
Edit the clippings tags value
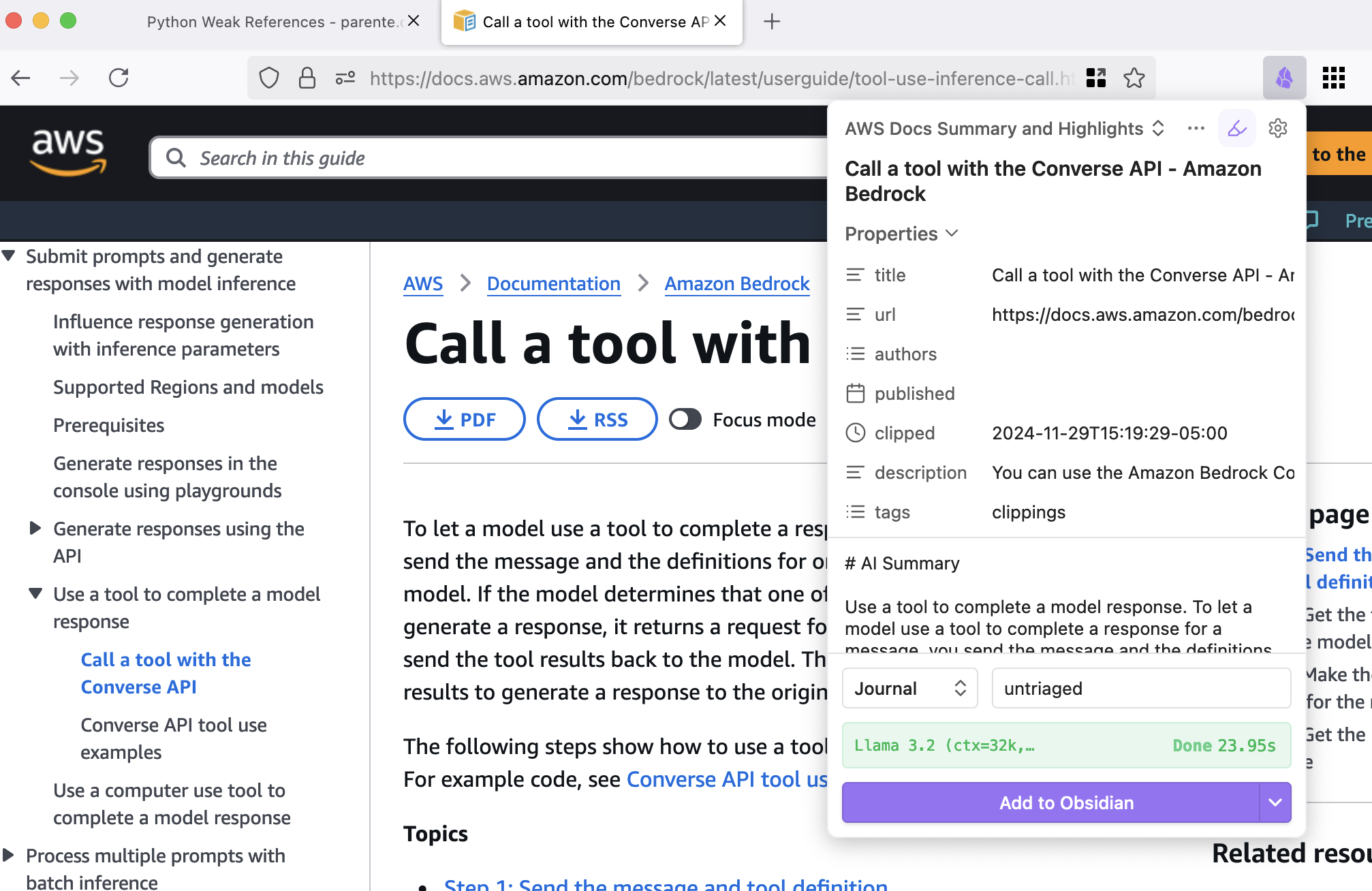1029,512
